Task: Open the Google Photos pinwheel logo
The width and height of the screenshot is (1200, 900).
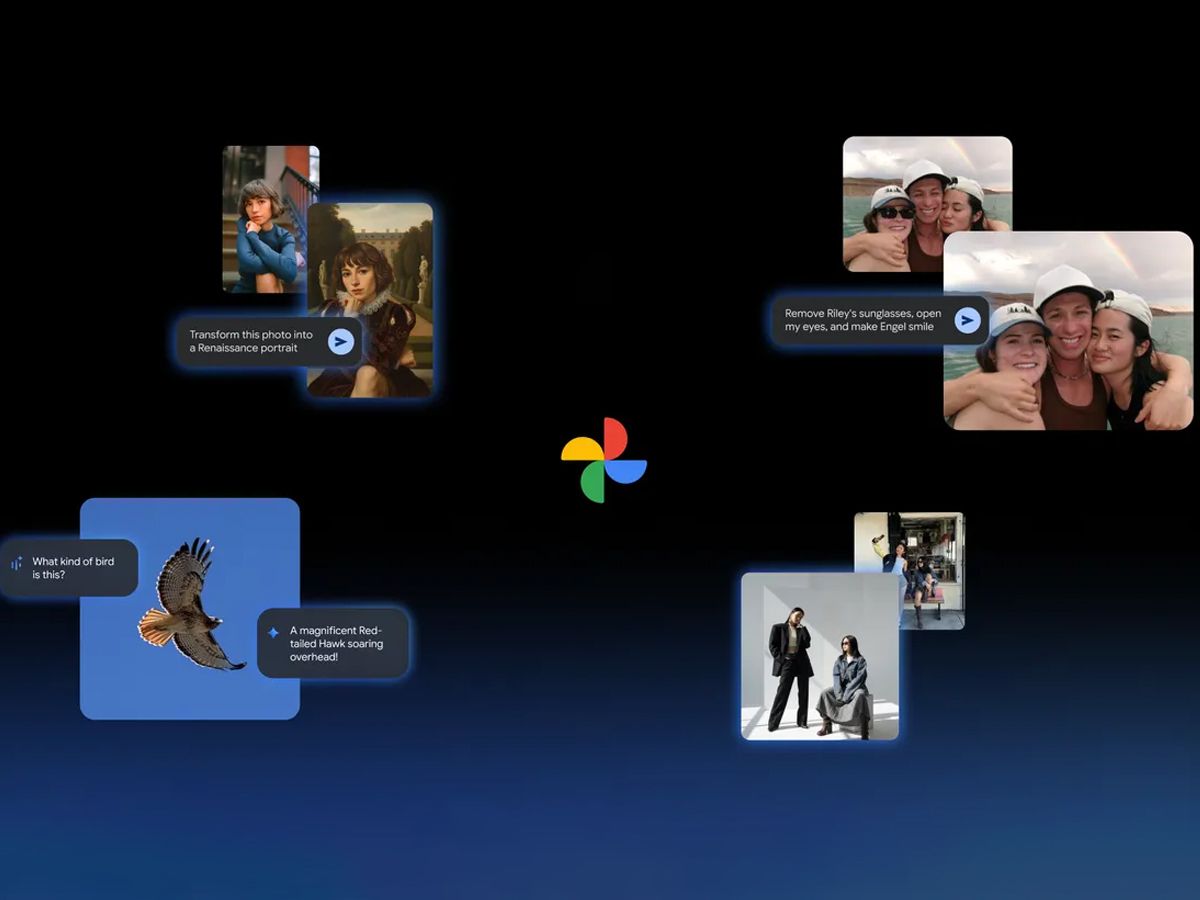Action: tap(605, 460)
